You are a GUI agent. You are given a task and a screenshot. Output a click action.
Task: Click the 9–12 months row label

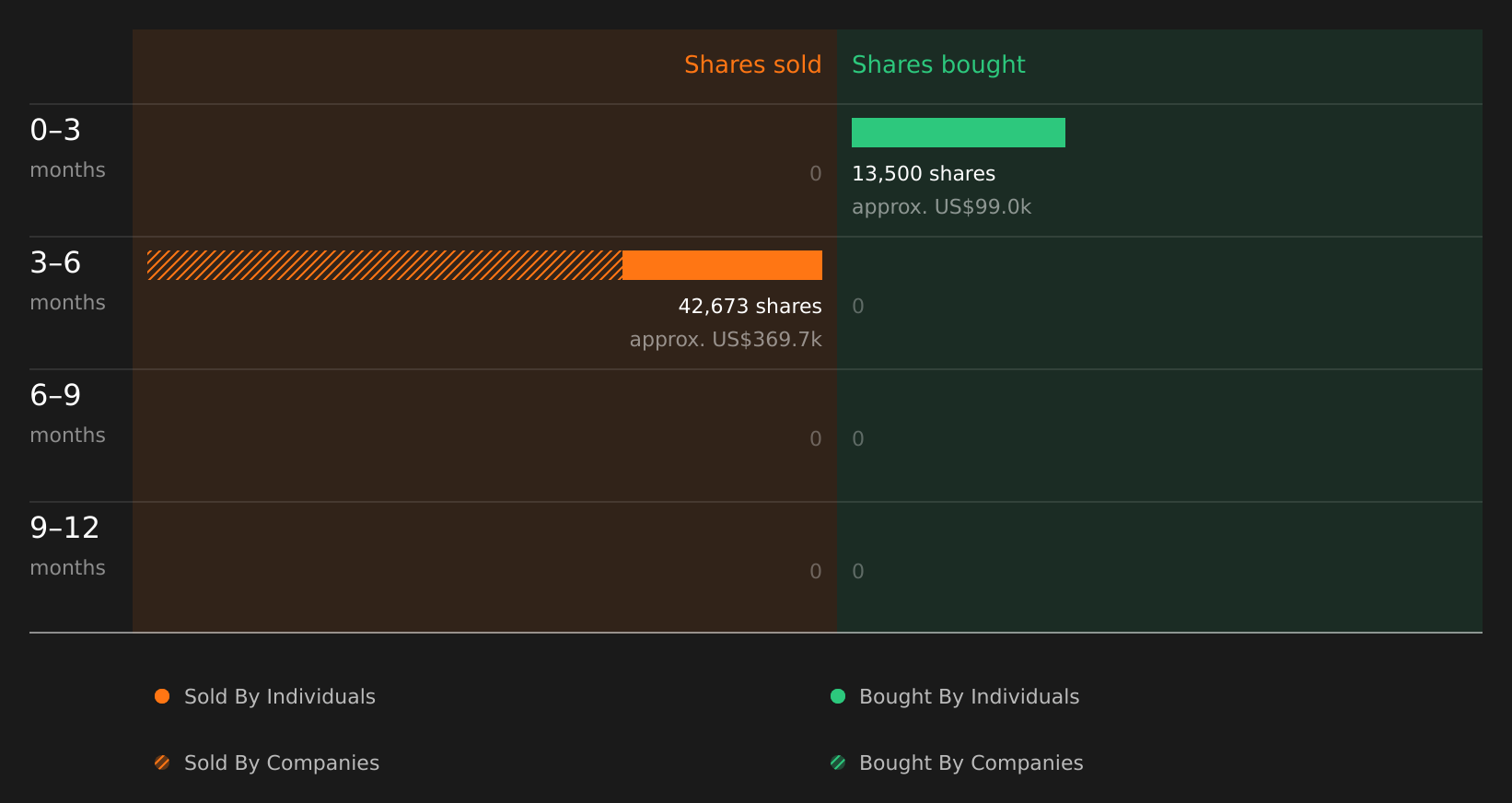pos(67,547)
